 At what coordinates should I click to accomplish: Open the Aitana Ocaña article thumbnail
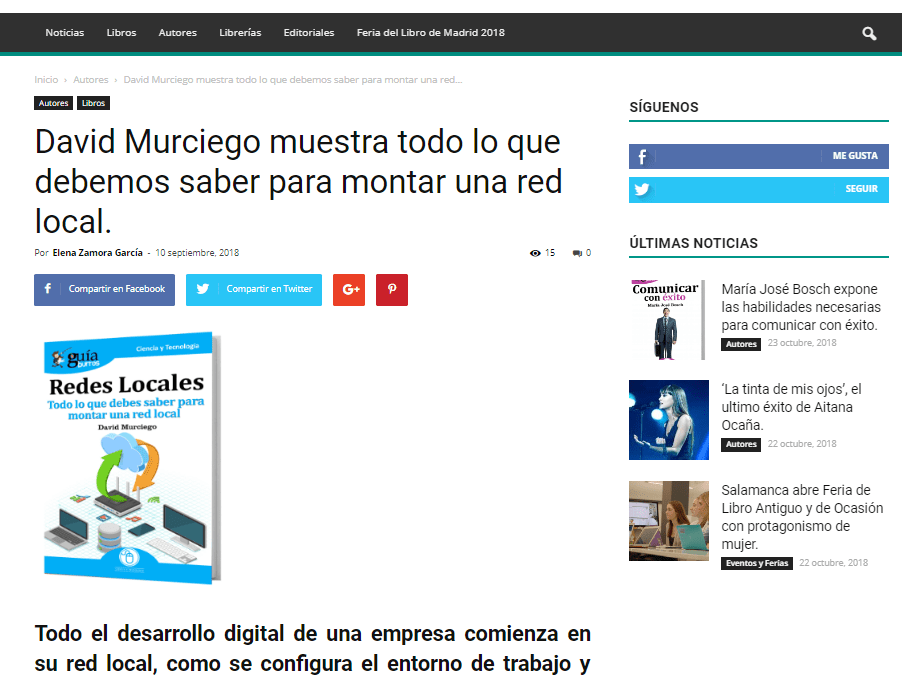click(668, 420)
